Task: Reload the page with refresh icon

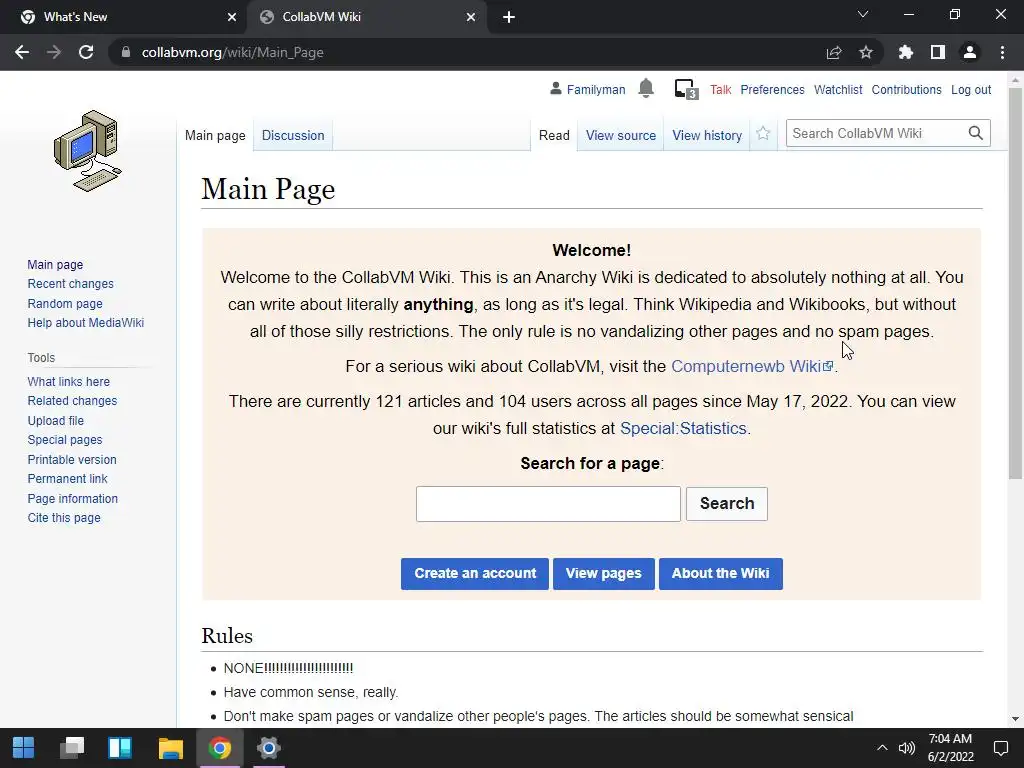Action: (86, 52)
